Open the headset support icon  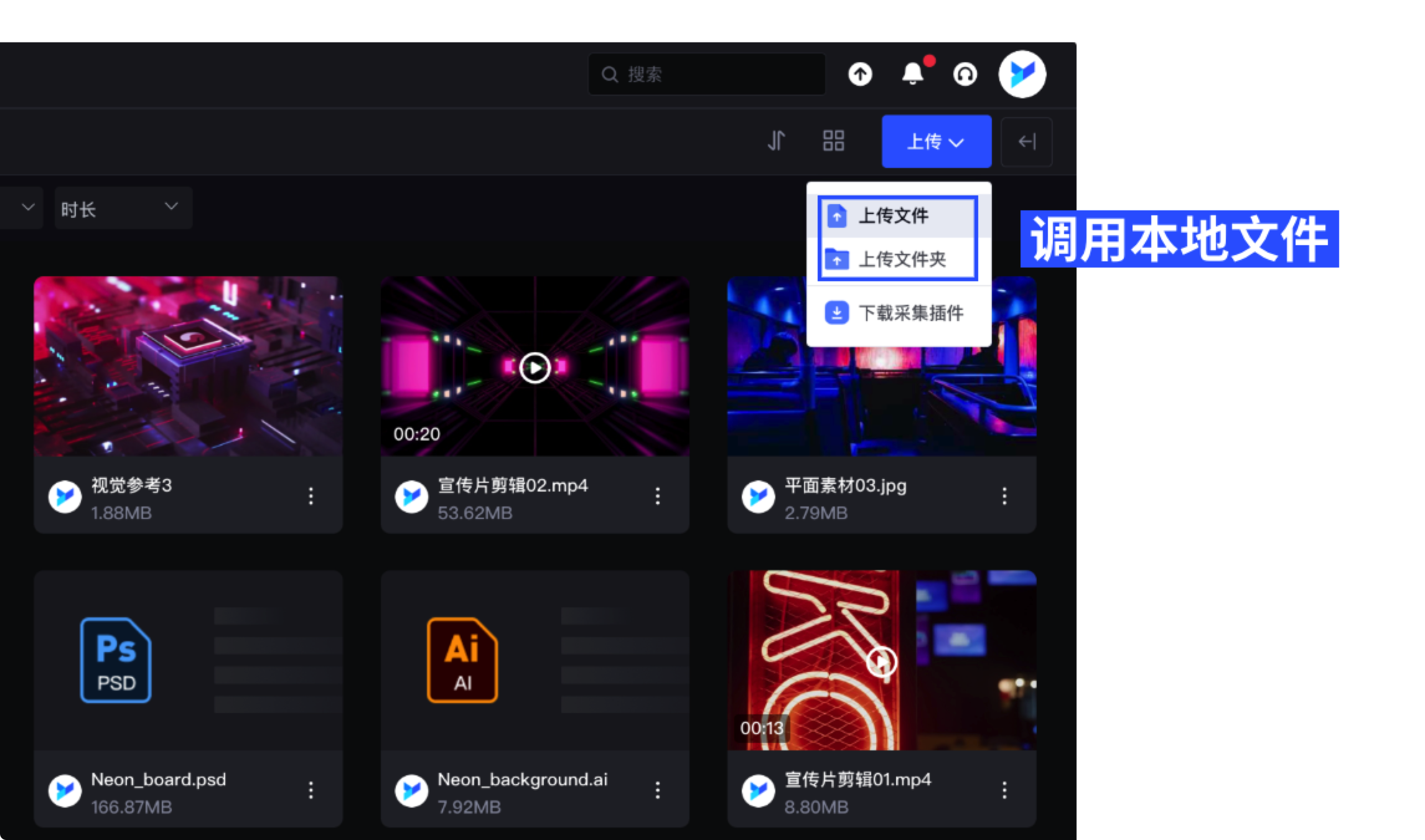point(965,74)
